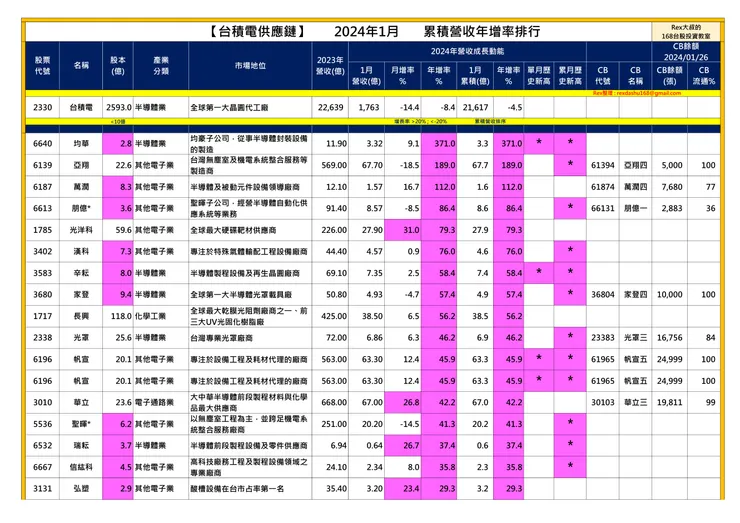Click the 6.94 revenue cell for 瑞耘
Image resolution: width=740 pixels, height=523 pixels.
[330, 446]
